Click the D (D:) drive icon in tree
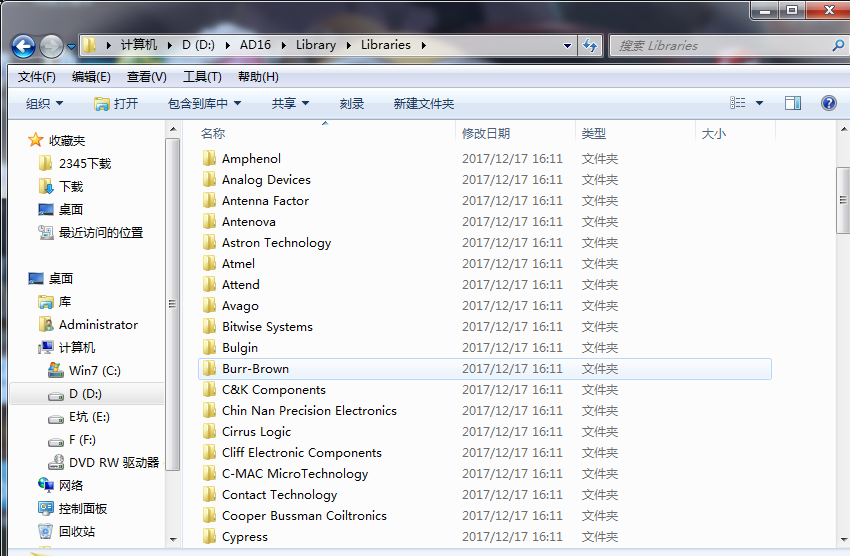 click(56, 395)
